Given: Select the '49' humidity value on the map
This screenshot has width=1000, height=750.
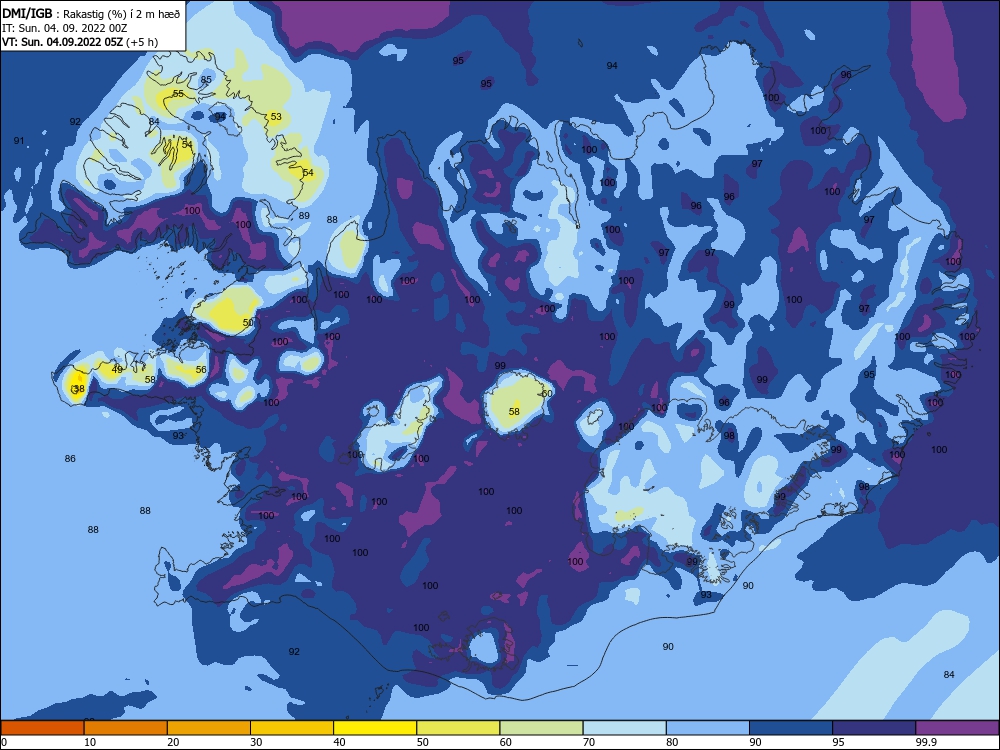Looking at the screenshot, I should 117,369.
